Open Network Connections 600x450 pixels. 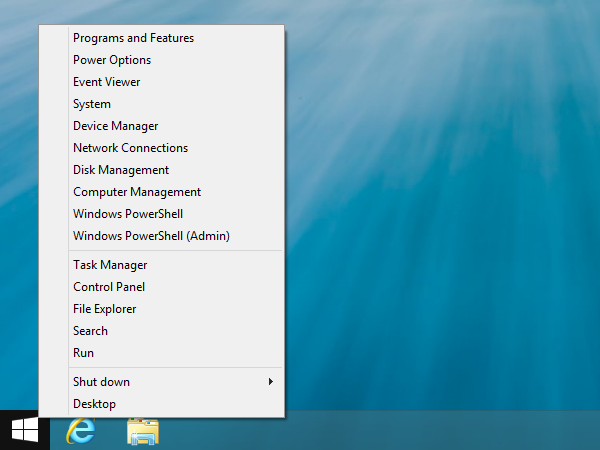point(130,148)
